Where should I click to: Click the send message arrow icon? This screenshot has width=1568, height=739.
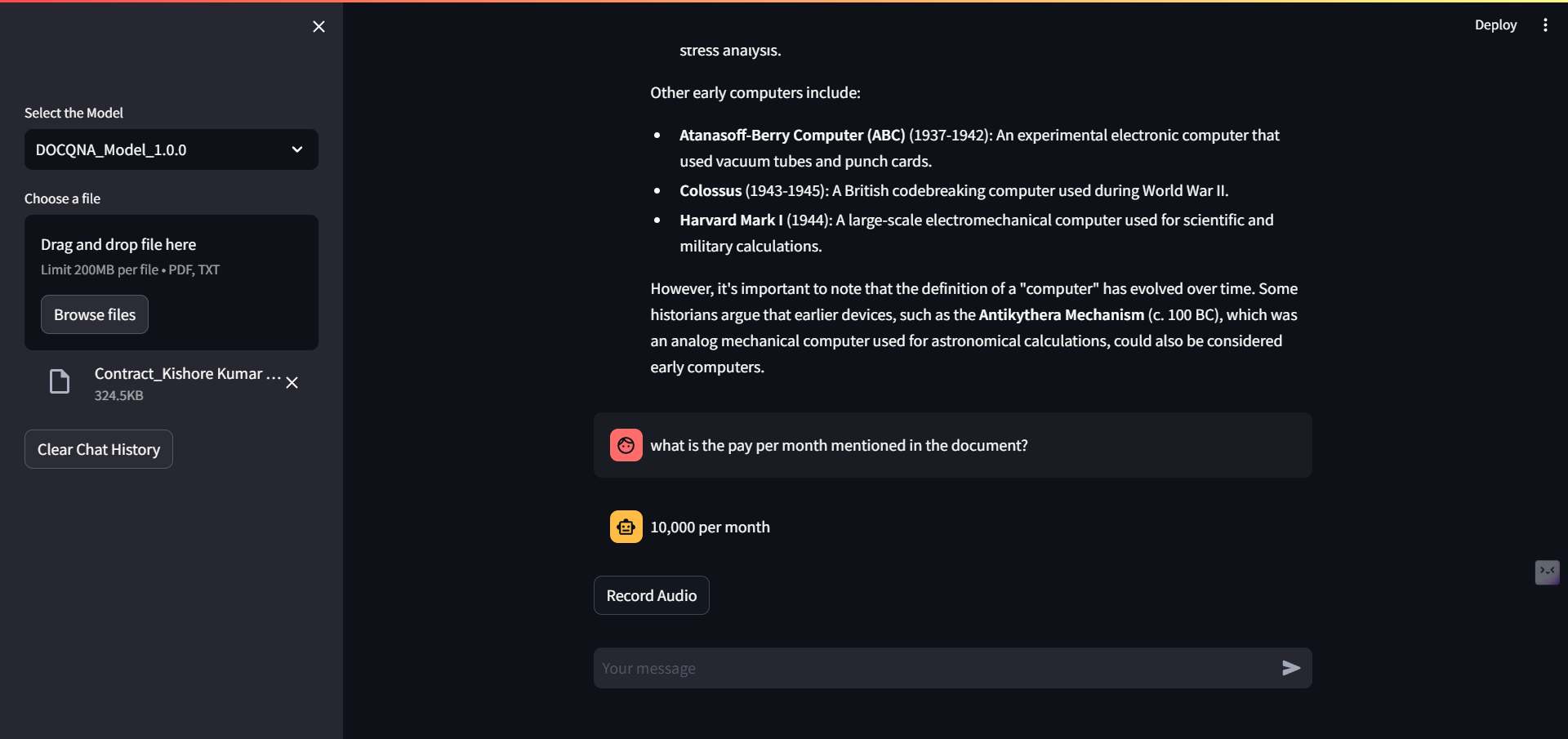tap(1290, 668)
